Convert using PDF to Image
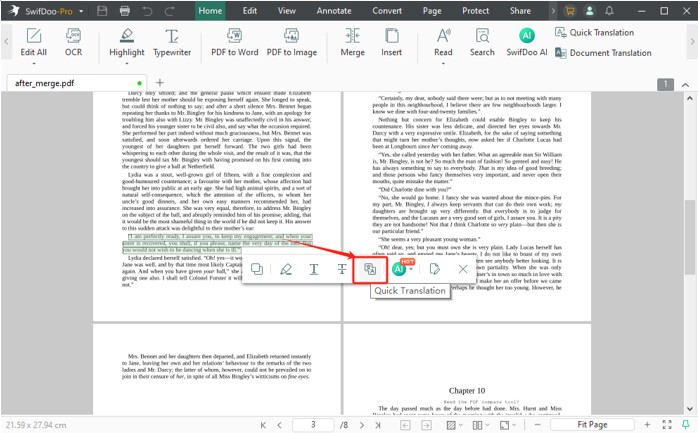698x433 pixels. pos(292,42)
